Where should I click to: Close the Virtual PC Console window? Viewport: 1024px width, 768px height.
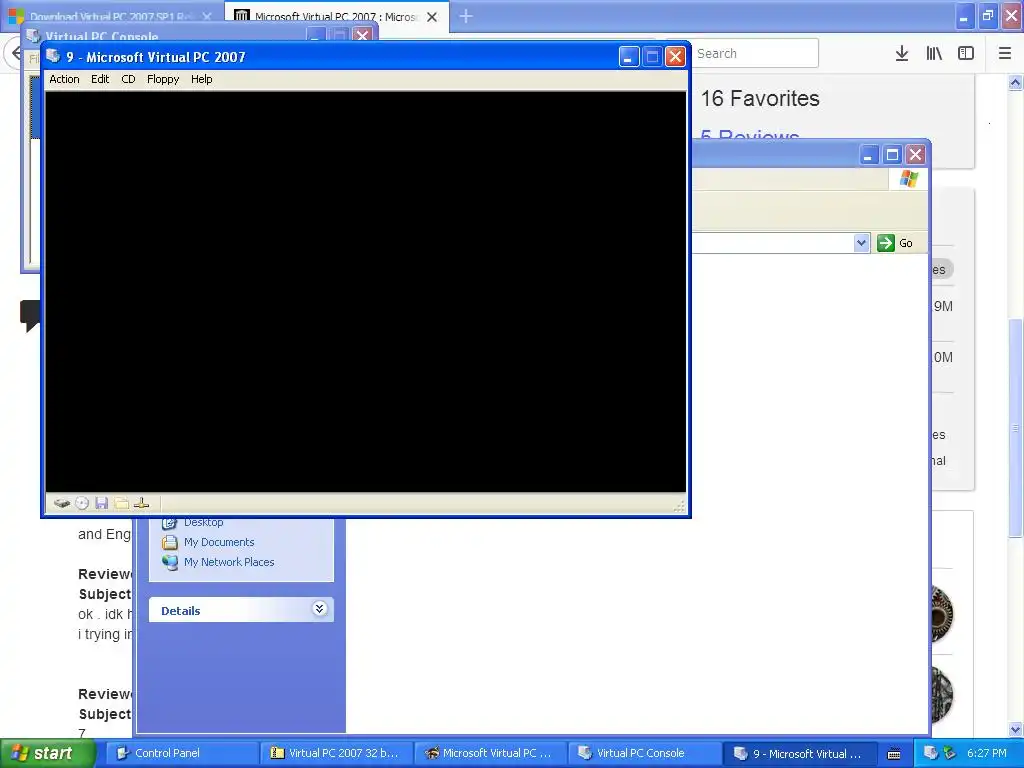click(x=362, y=35)
